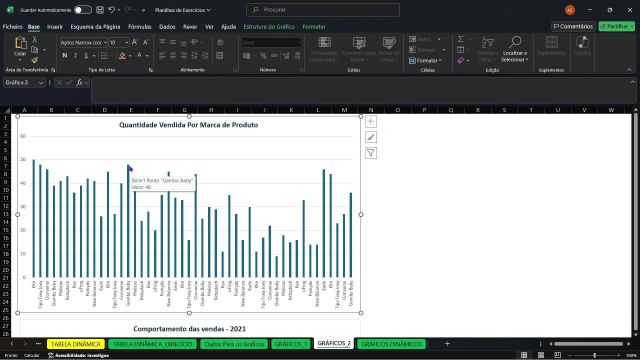Expand the formula bar chevron
Viewport: 640px width, 360px height.
[x=632, y=82]
